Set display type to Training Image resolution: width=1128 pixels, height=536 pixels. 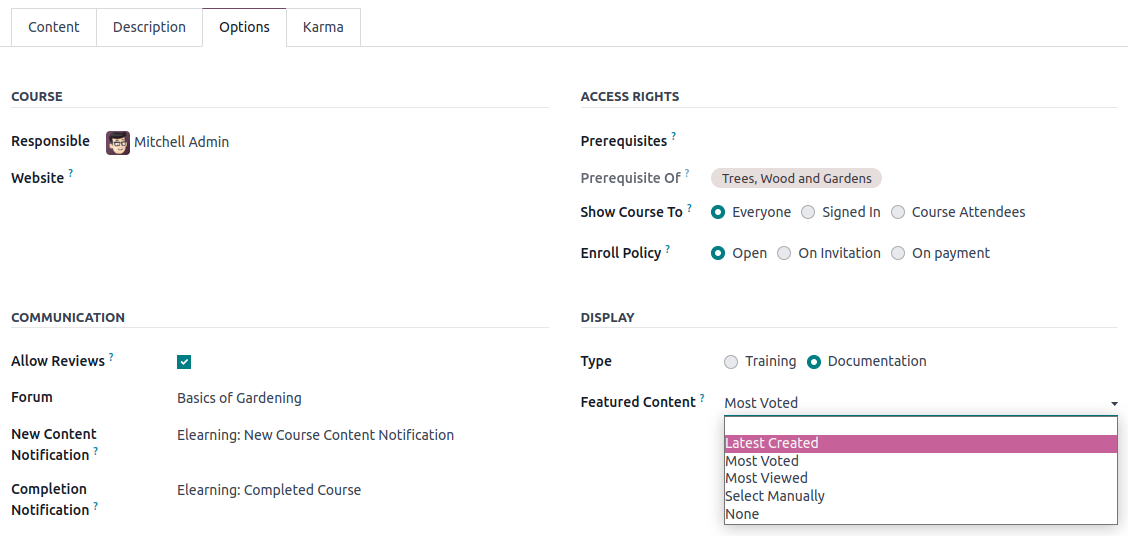pyautogui.click(x=731, y=361)
